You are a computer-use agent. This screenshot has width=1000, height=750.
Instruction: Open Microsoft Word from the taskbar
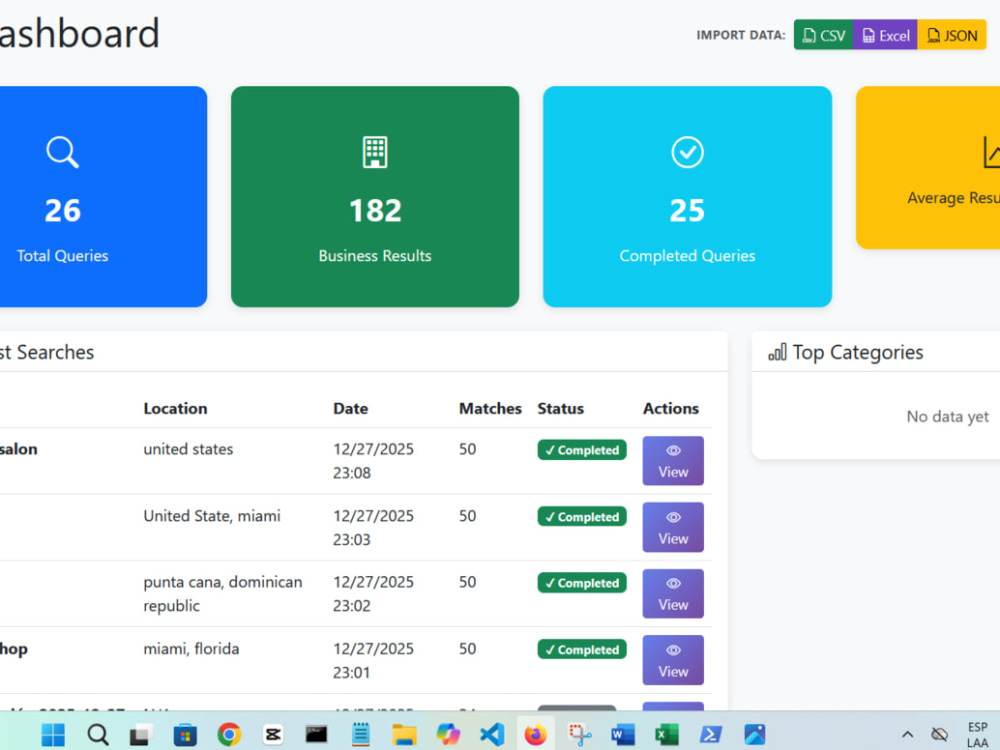click(x=622, y=735)
